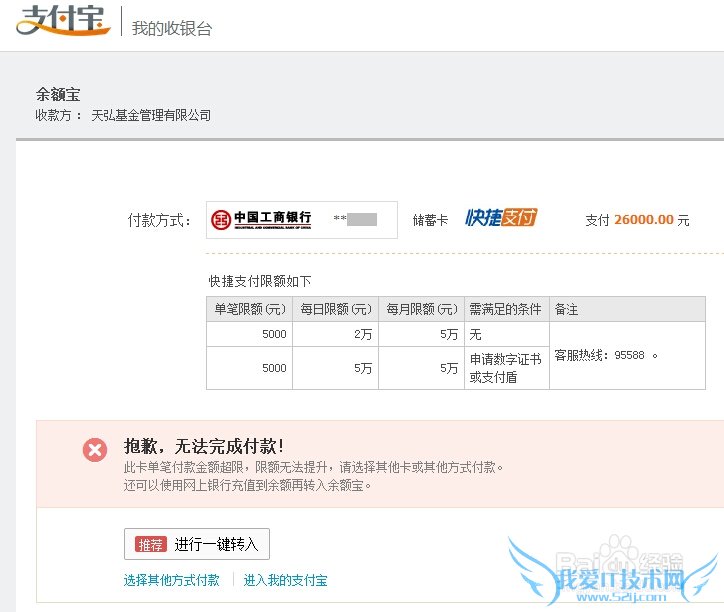
Task: Click the red 推荐 badge
Action: [151, 545]
